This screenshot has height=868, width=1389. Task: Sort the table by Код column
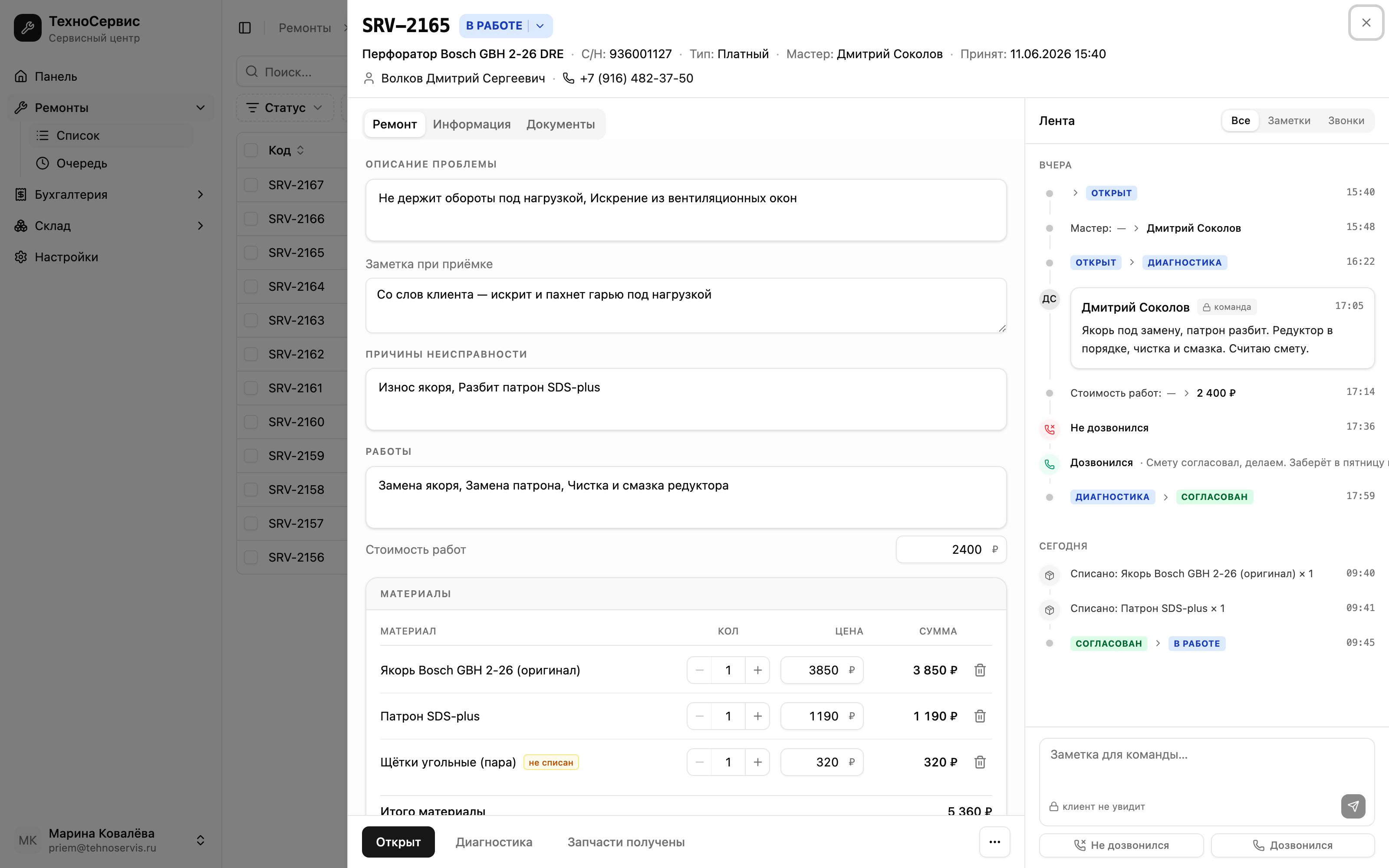click(x=286, y=150)
